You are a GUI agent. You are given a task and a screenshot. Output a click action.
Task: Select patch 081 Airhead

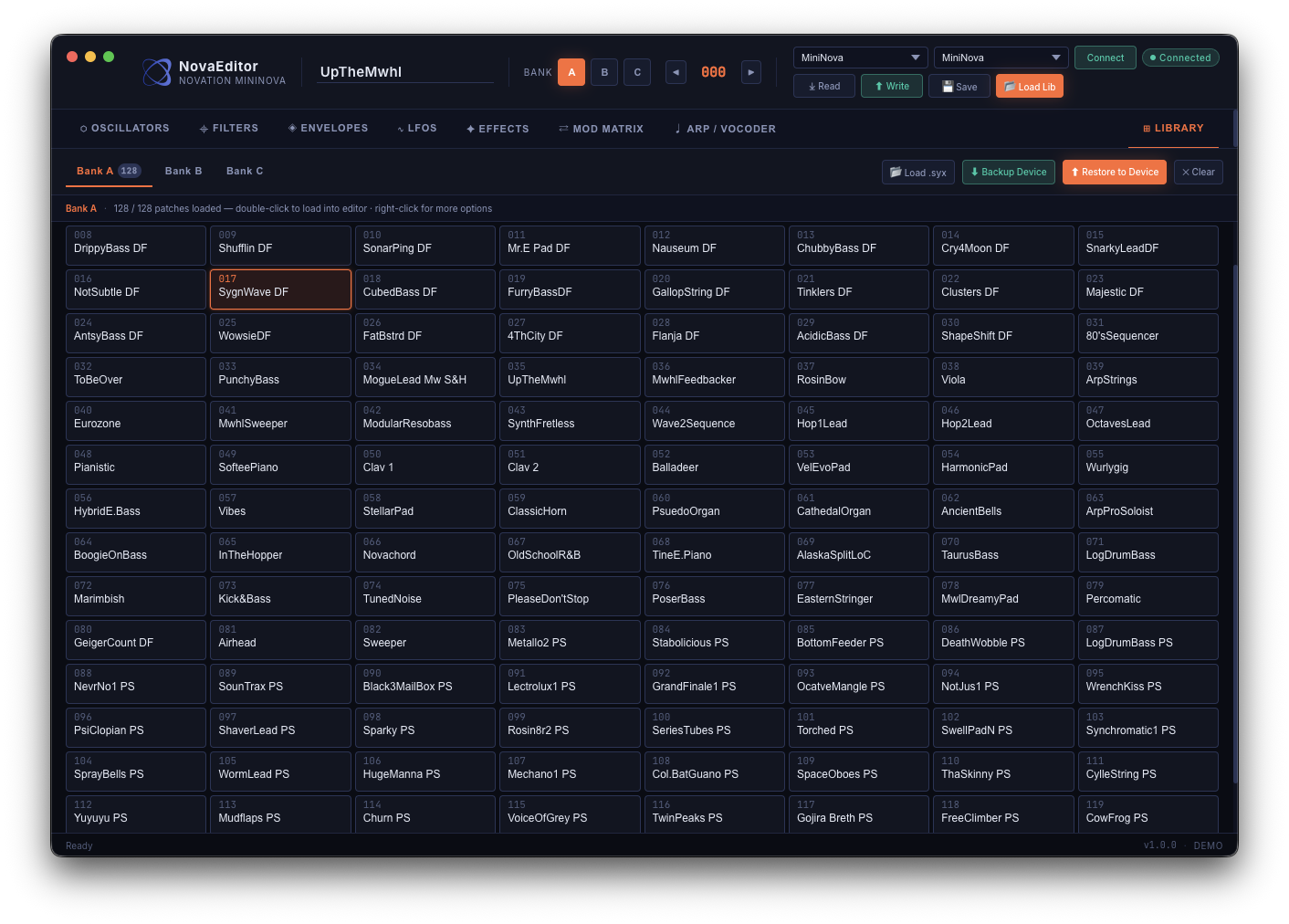pos(280,640)
